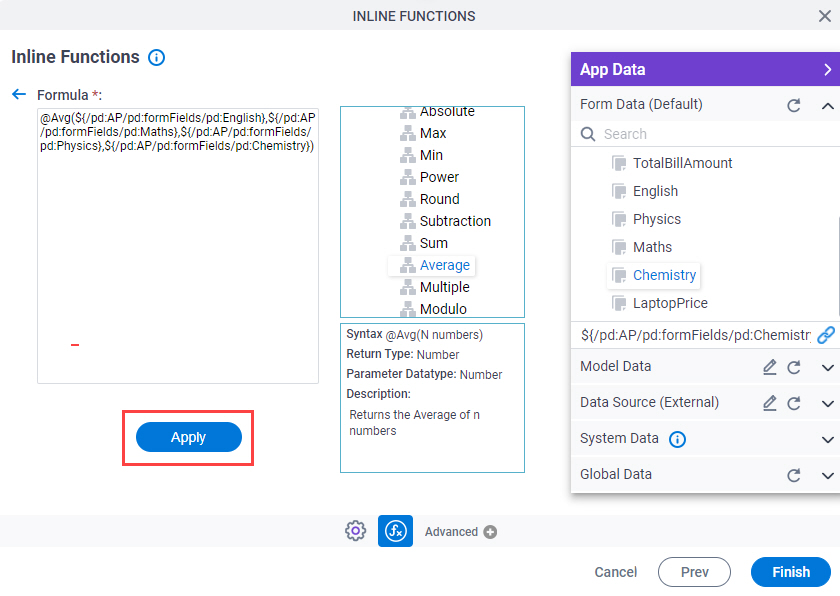The height and width of the screenshot is (596, 840).
Task: Collapse the Form Data (Default) section
Action: pyautogui.click(x=827, y=105)
